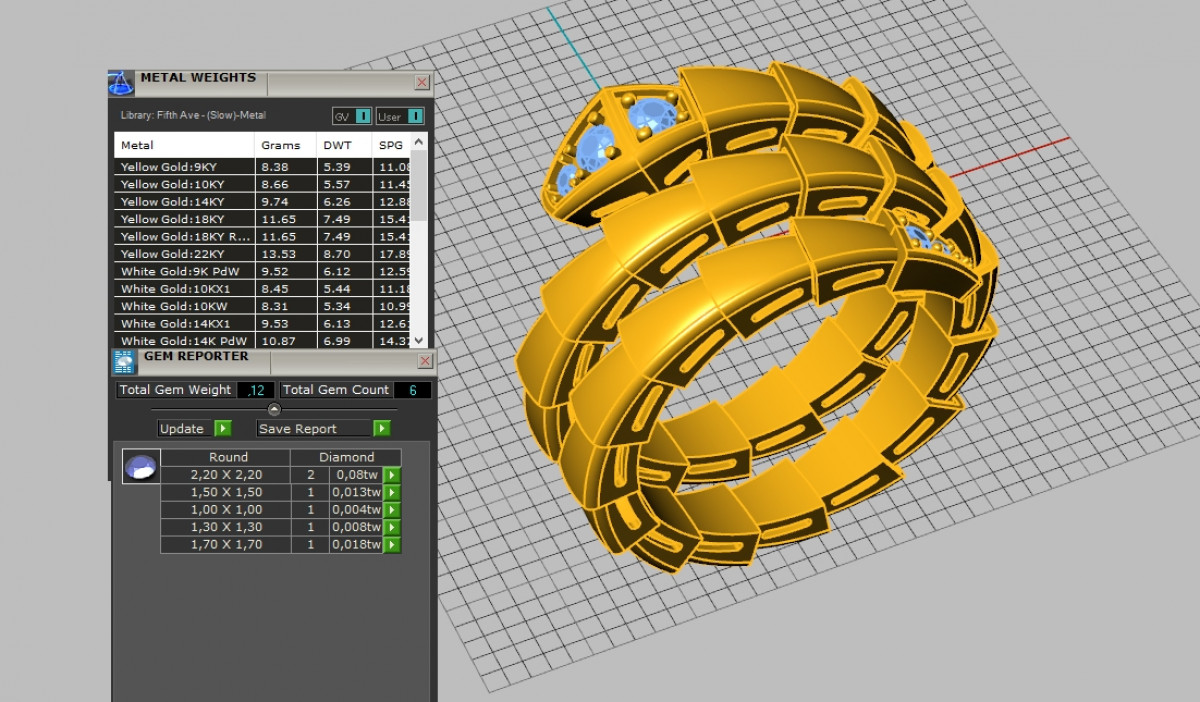Select the White Gold:10KW row
Screen dimensions: 1200x702
point(185,306)
